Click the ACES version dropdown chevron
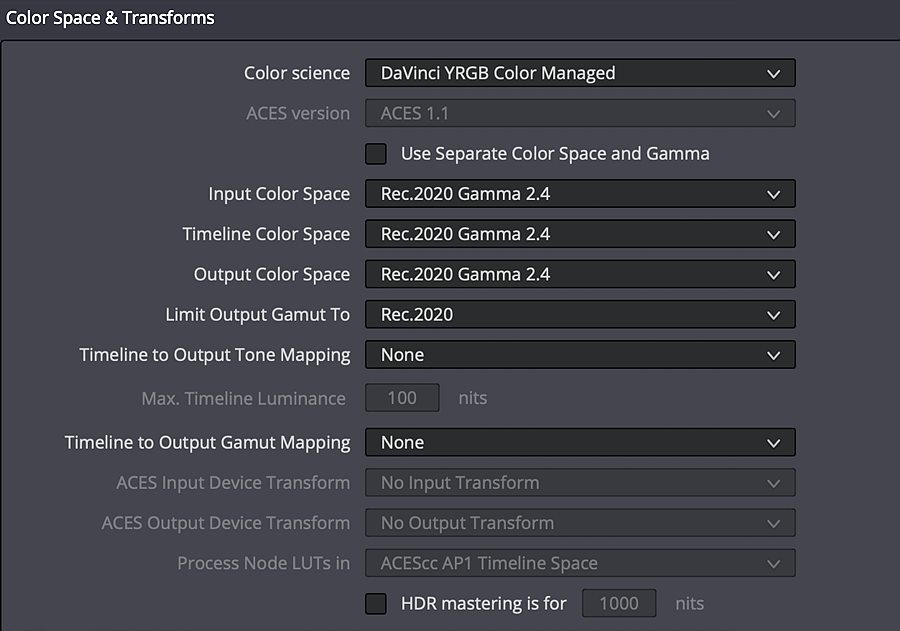Viewport: 900px width, 631px height. point(774,114)
